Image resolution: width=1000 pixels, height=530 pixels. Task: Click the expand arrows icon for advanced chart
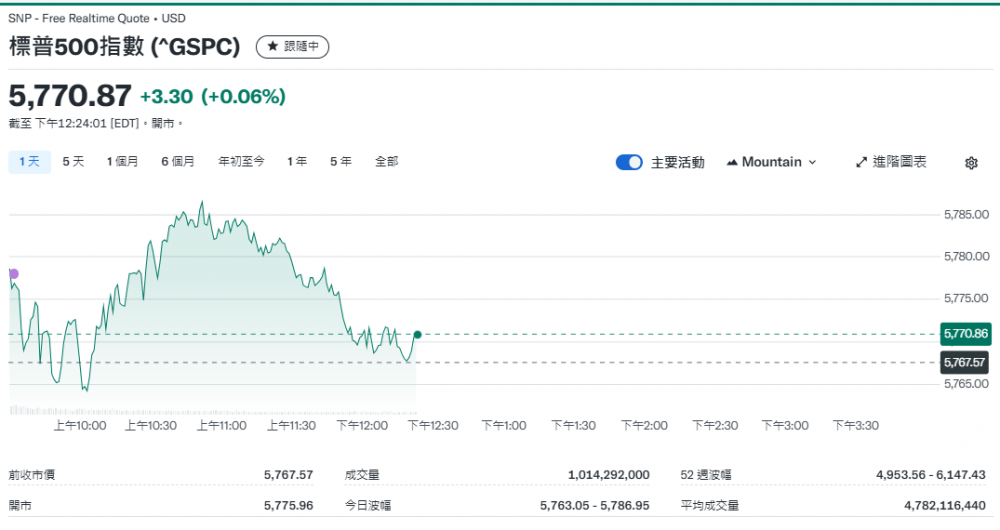(862, 162)
